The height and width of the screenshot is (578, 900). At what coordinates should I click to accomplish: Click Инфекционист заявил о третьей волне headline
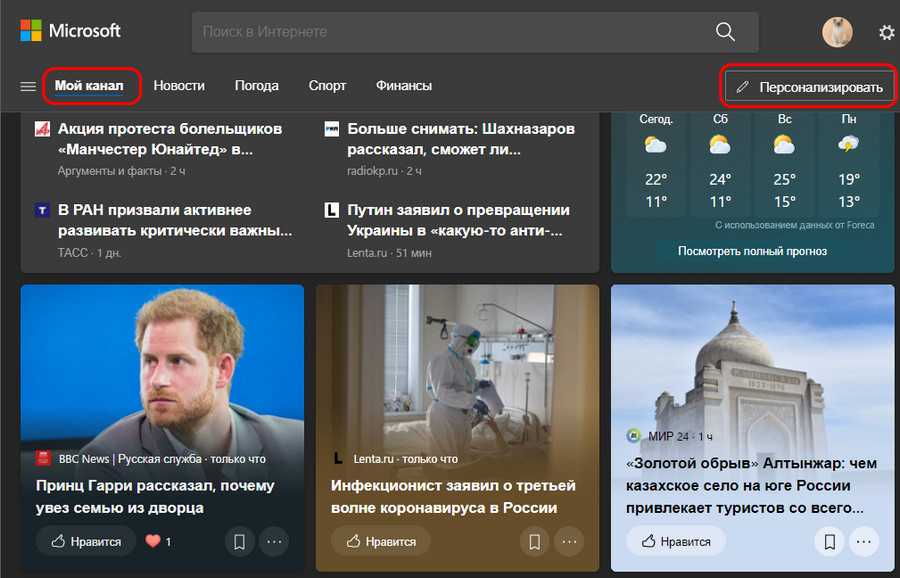click(453, 496)
